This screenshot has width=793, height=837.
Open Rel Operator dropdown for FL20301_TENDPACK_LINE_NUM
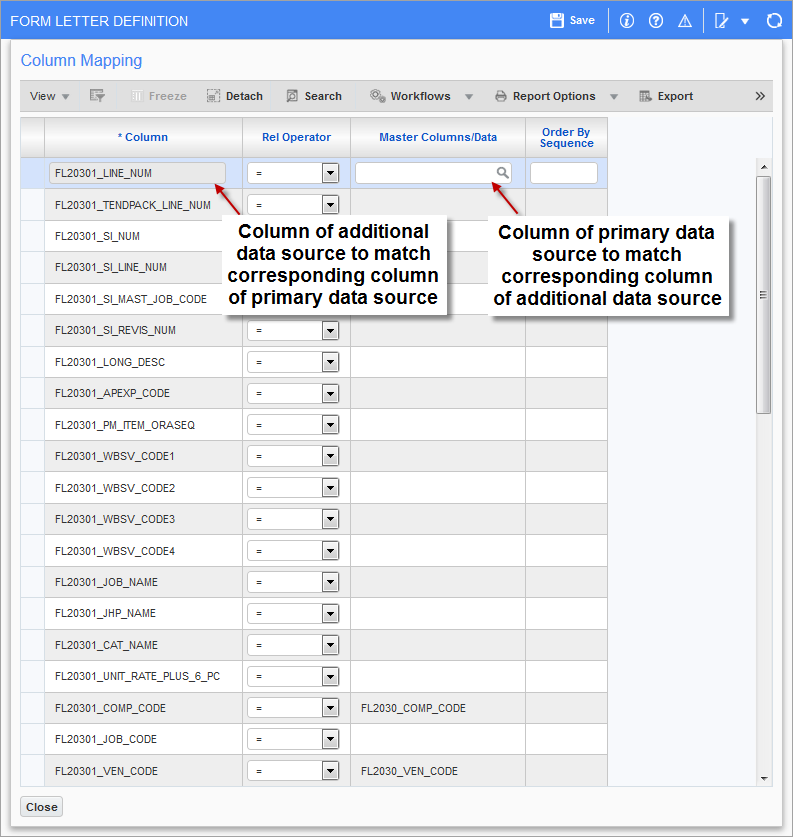330,204
